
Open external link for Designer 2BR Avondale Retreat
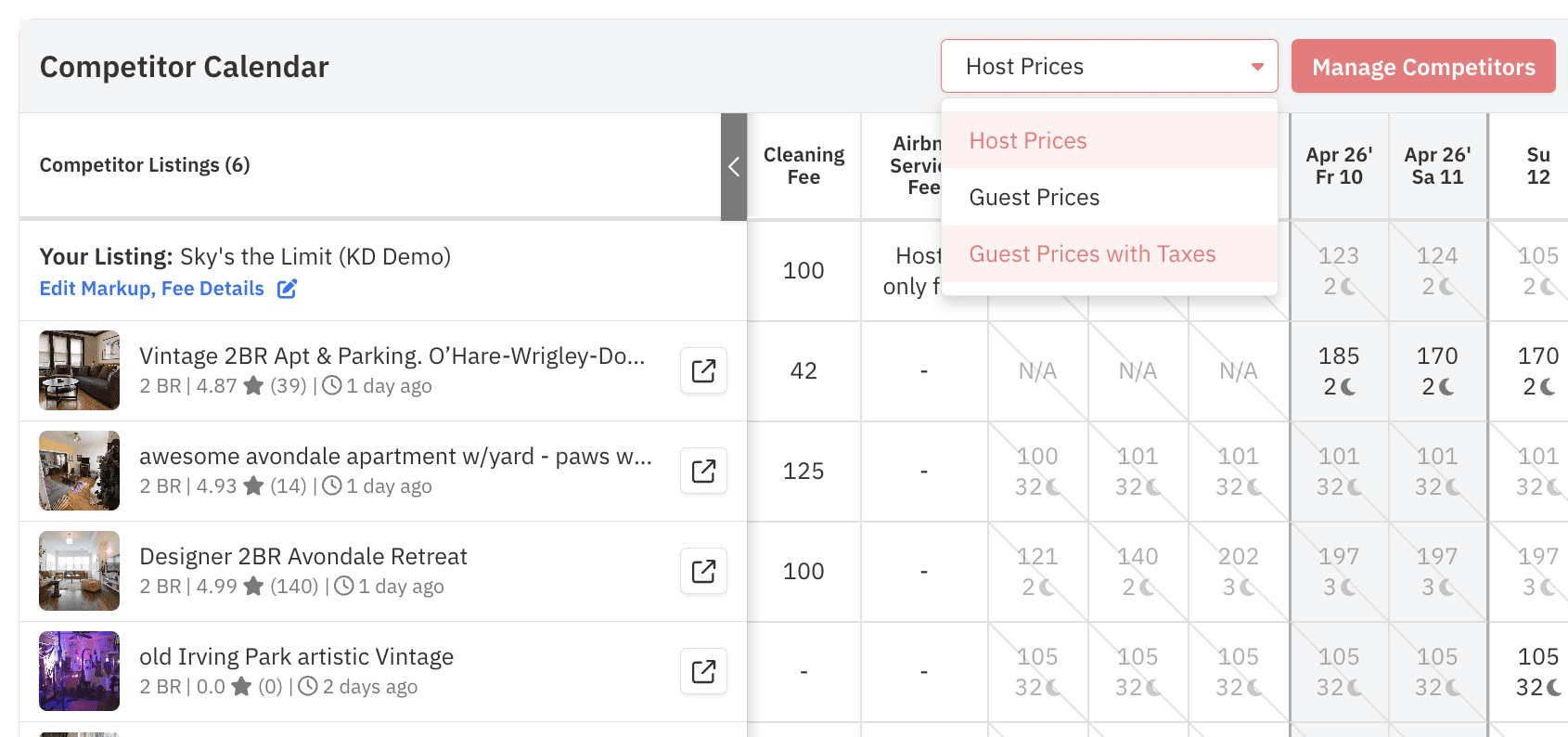[703, 571]
